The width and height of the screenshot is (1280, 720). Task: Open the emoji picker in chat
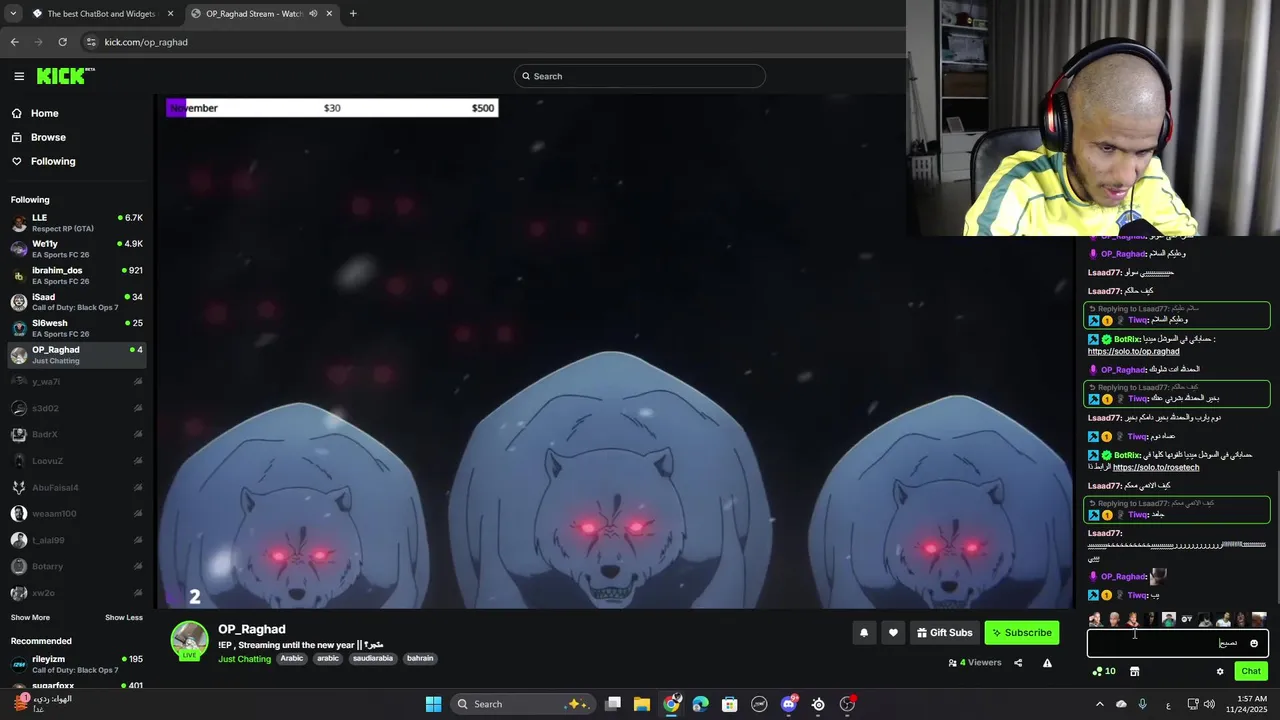1254,643
